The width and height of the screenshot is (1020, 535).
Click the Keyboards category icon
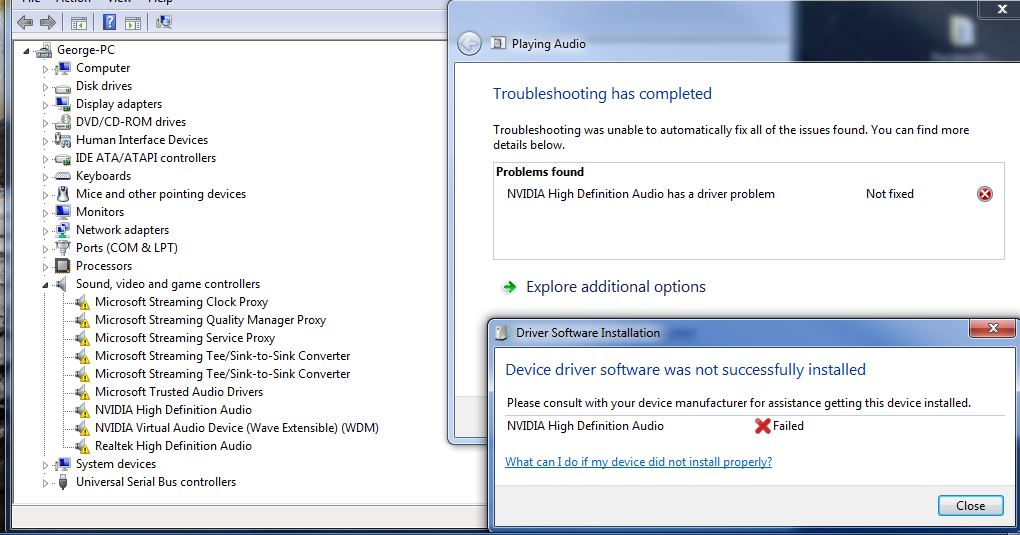63,176
